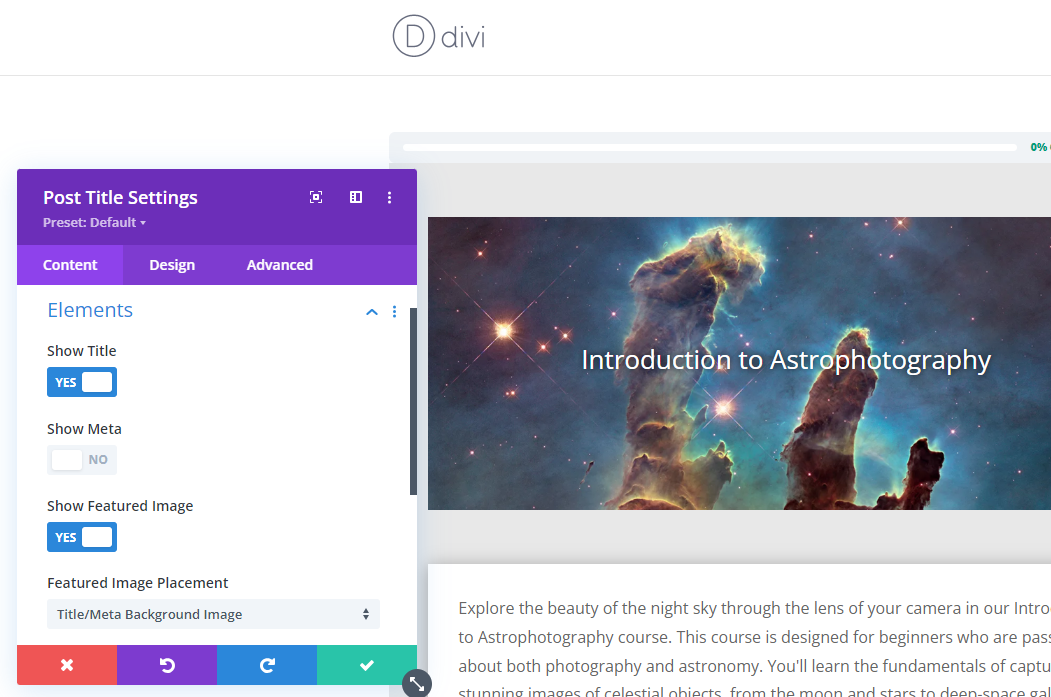The image size is (1051, 697).
Task: Save changes with the green checkmark
Action: (x=367, y=665)
